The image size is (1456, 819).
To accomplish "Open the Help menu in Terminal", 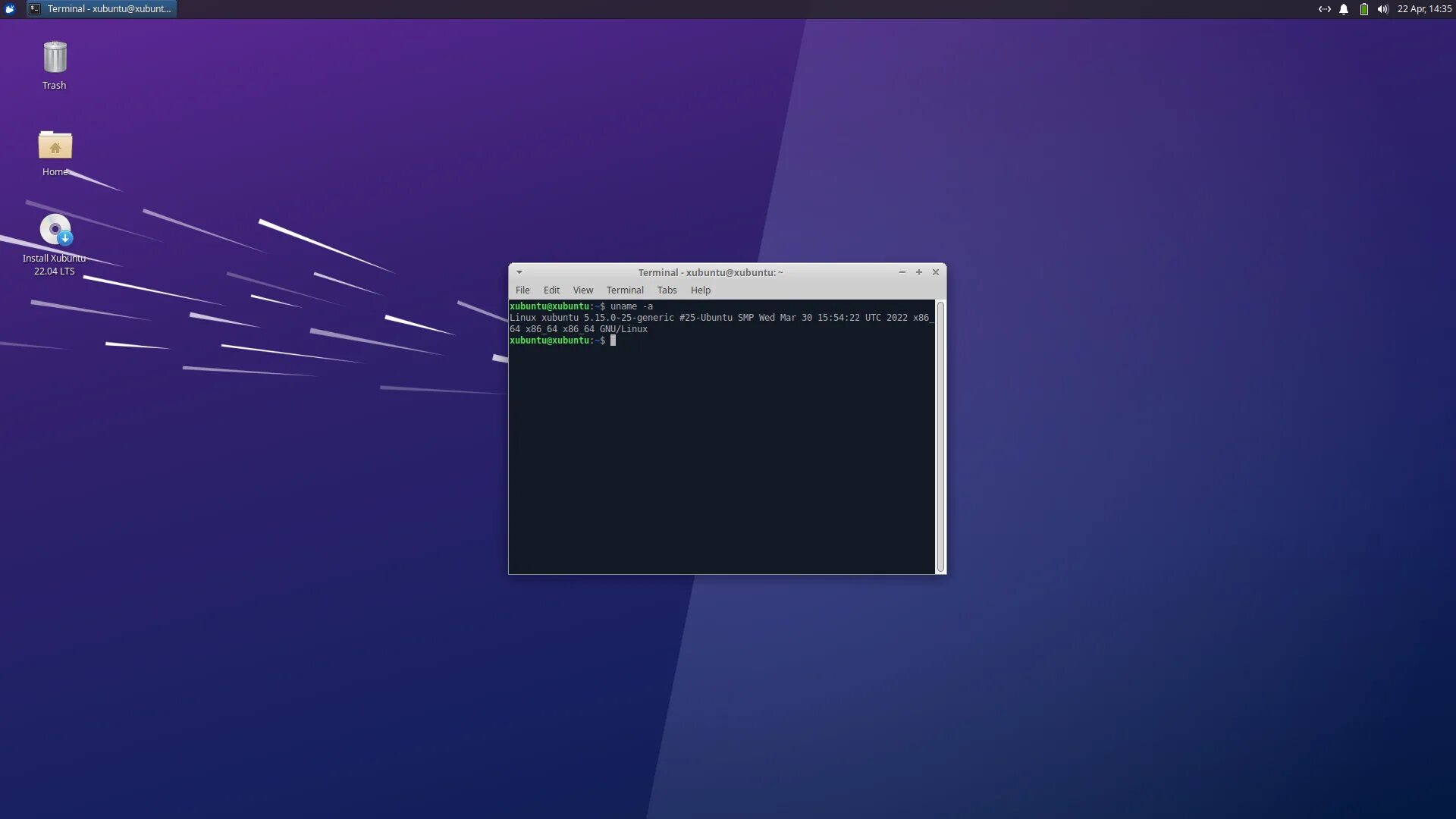I will tap(700, 290).
